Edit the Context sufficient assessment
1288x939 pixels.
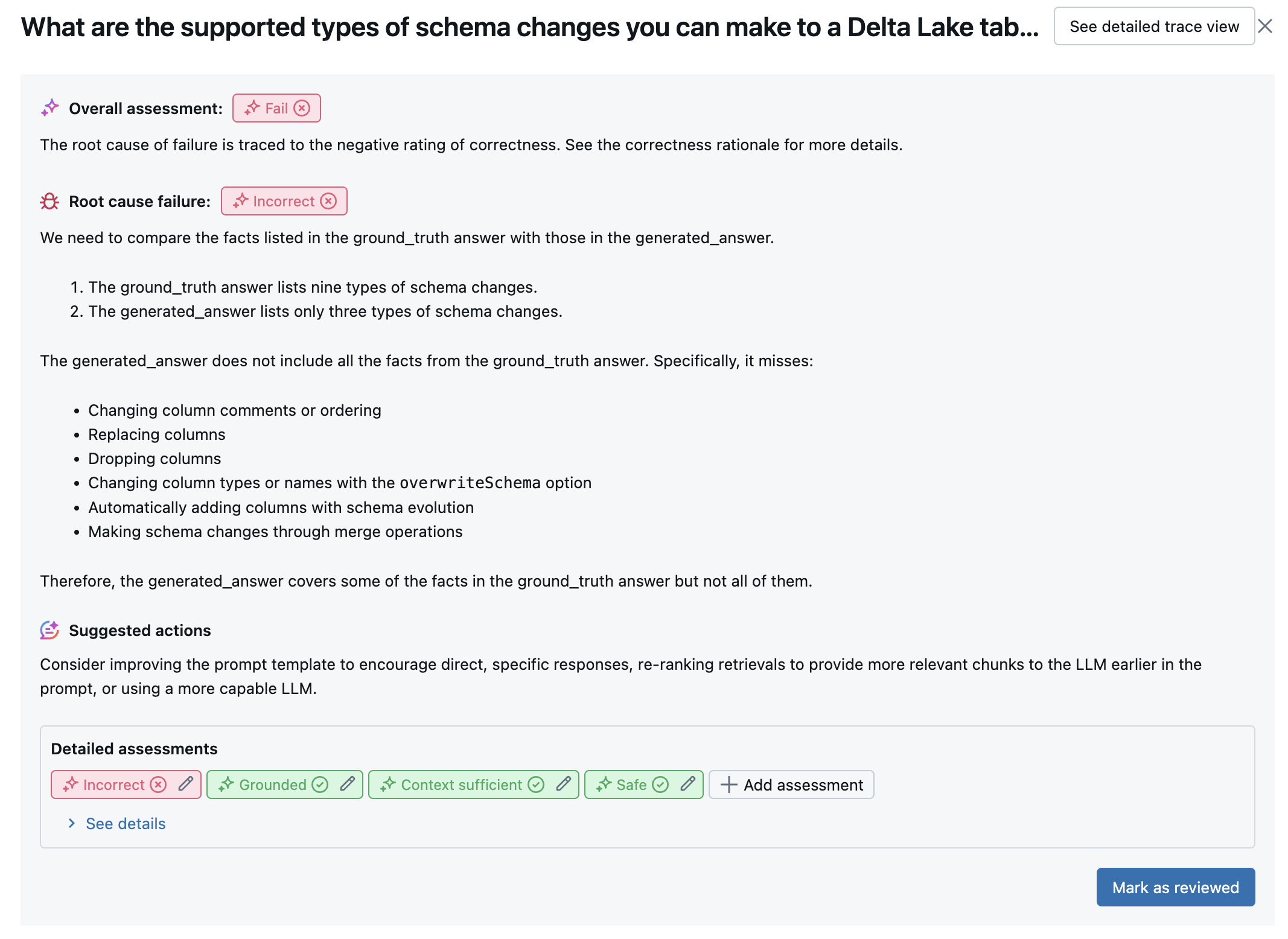coord(563,784)
